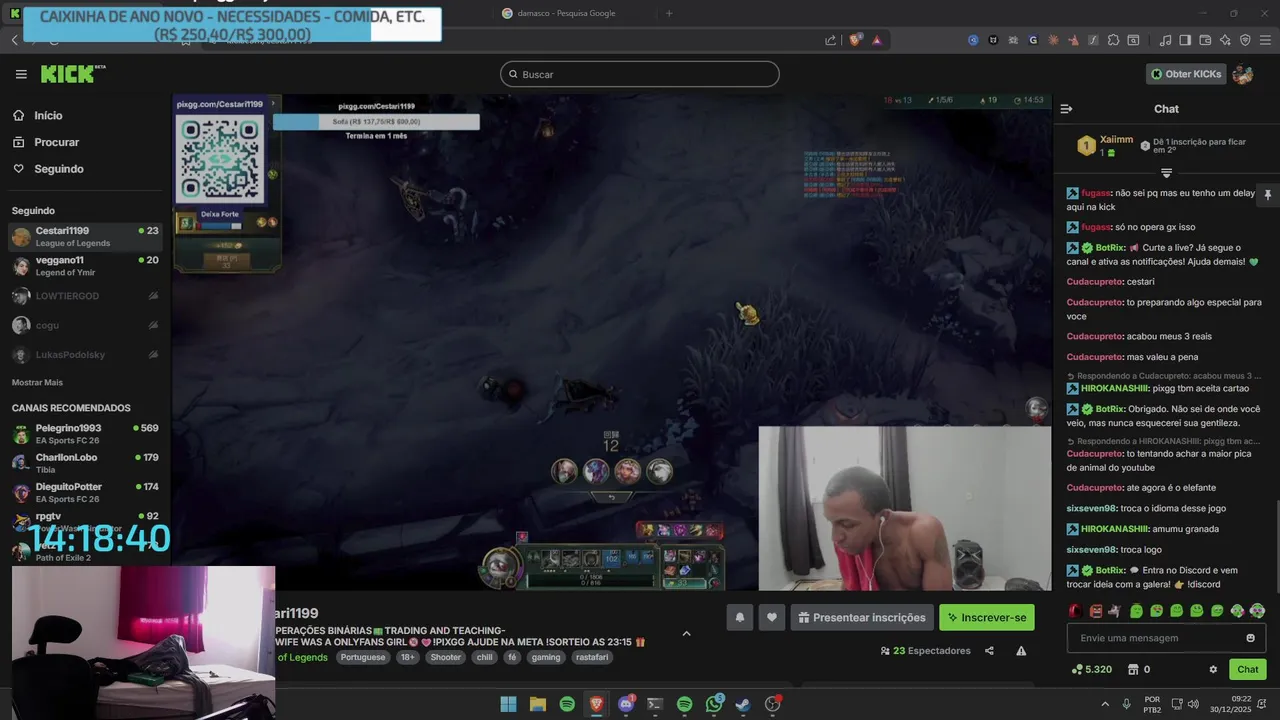This screenshot has height=720, width=1280.
Task: Open the Brave VPN shield icon
Action: click(x=1245, y=40)
